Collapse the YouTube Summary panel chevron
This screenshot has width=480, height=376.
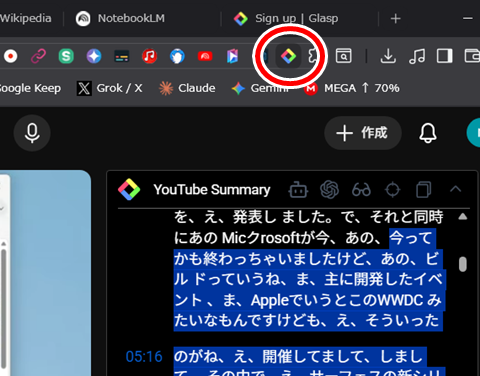[x=455, y=189]
